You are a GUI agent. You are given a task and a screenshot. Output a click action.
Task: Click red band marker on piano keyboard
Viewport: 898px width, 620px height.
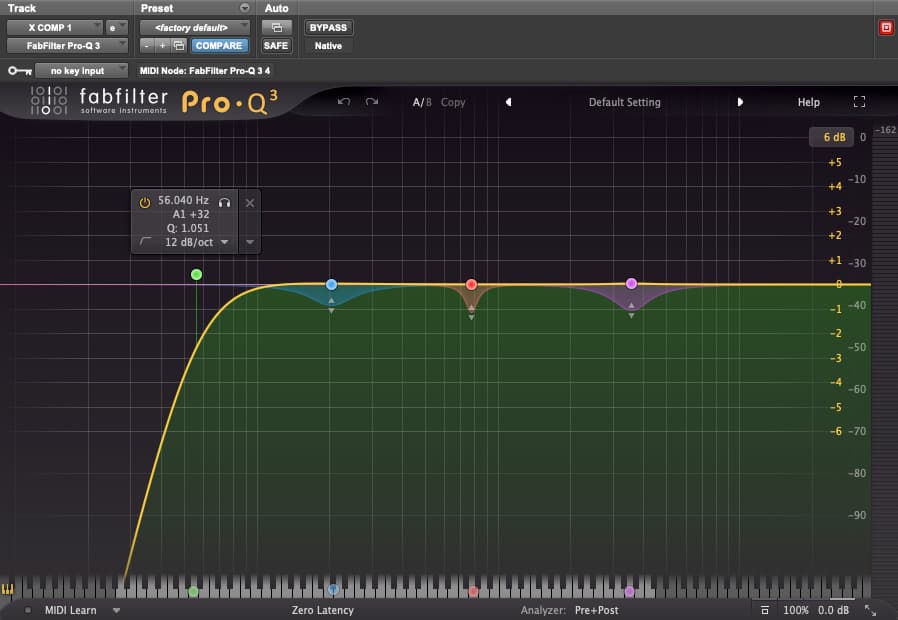coord(473,591)
